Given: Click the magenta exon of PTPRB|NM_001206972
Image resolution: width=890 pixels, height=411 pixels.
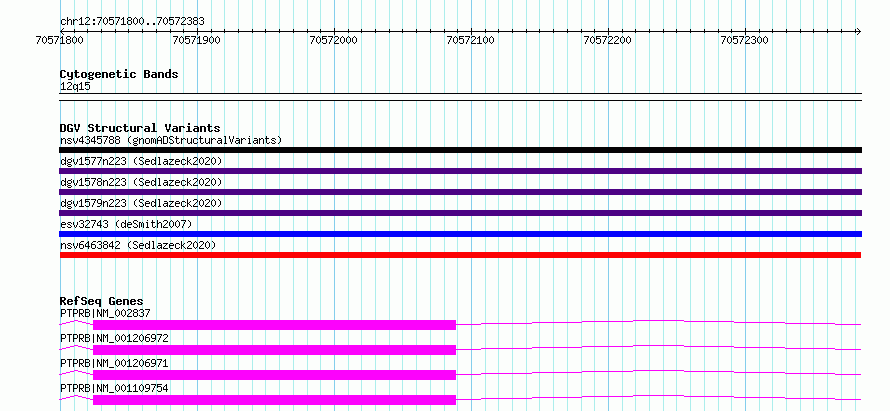Looking at the screenshot, I should 275,350.
